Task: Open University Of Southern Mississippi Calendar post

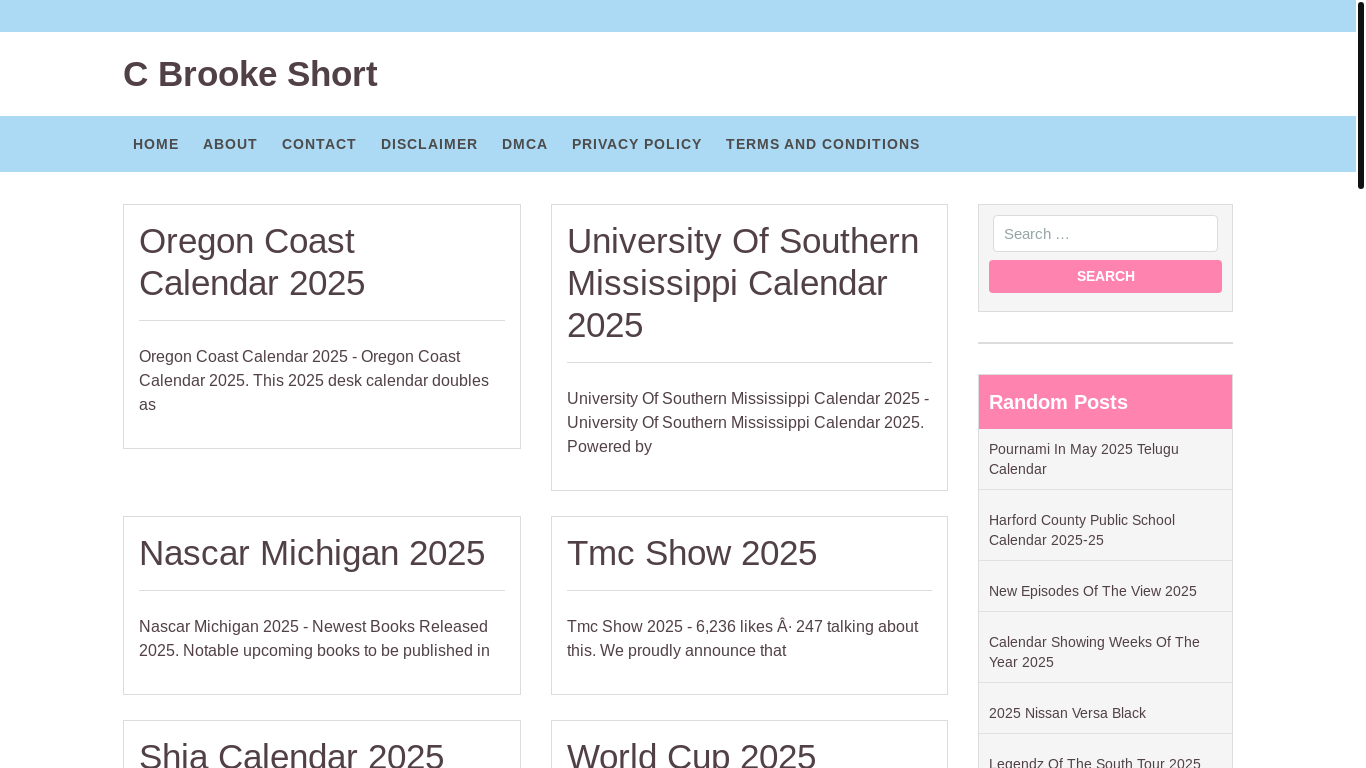Action: point(743,283)
